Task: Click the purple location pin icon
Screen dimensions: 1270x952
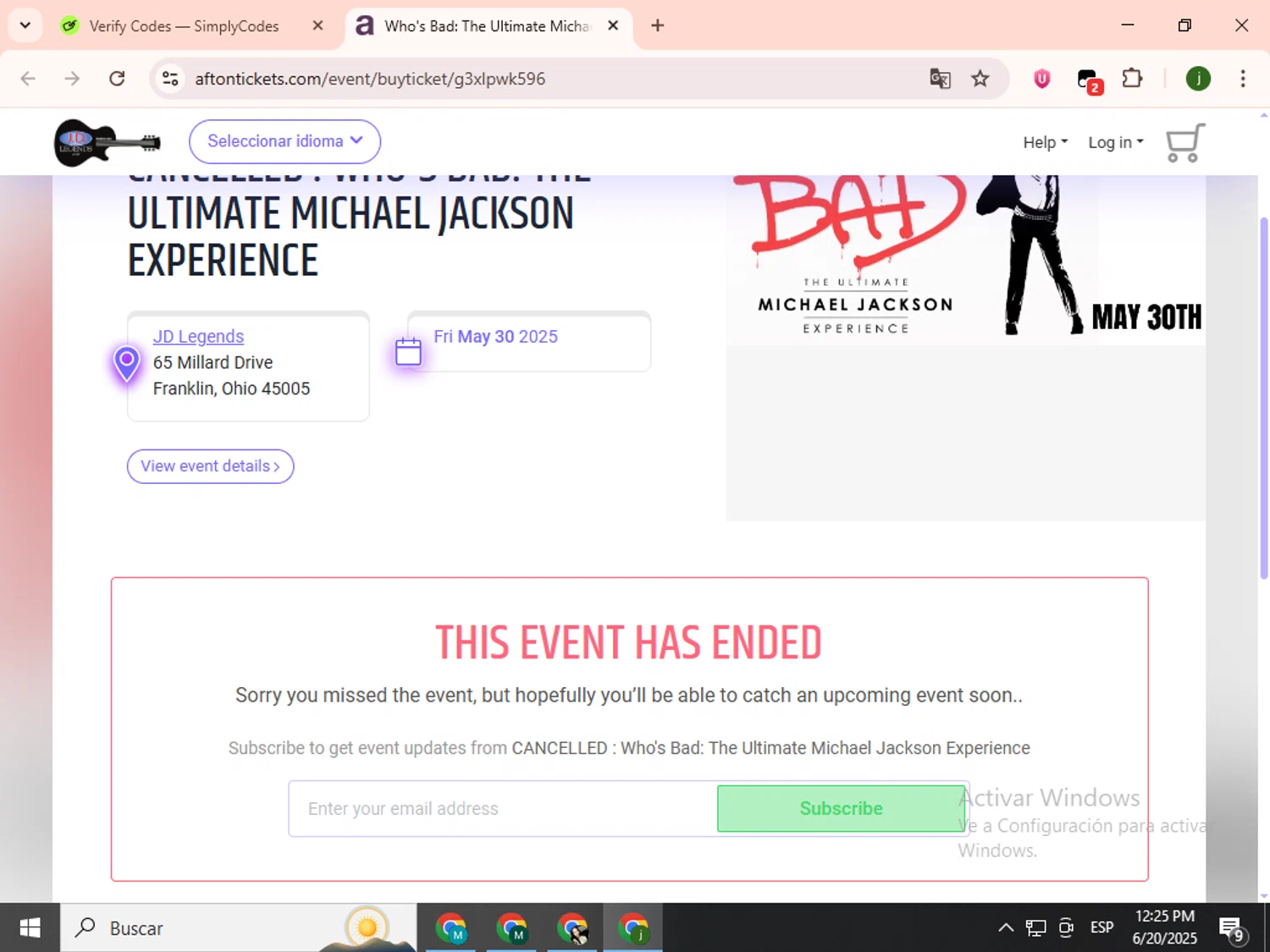Action: pos(126,364)
